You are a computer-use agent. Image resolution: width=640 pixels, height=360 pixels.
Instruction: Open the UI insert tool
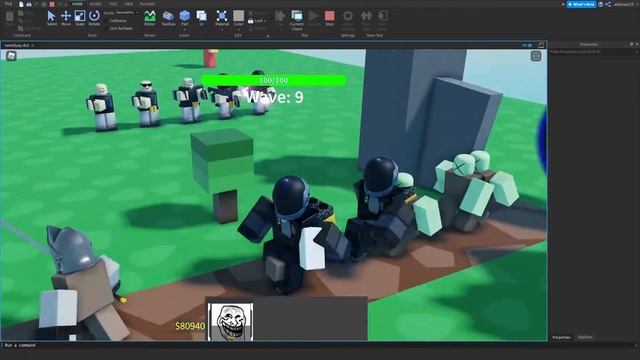coord(202,18)
